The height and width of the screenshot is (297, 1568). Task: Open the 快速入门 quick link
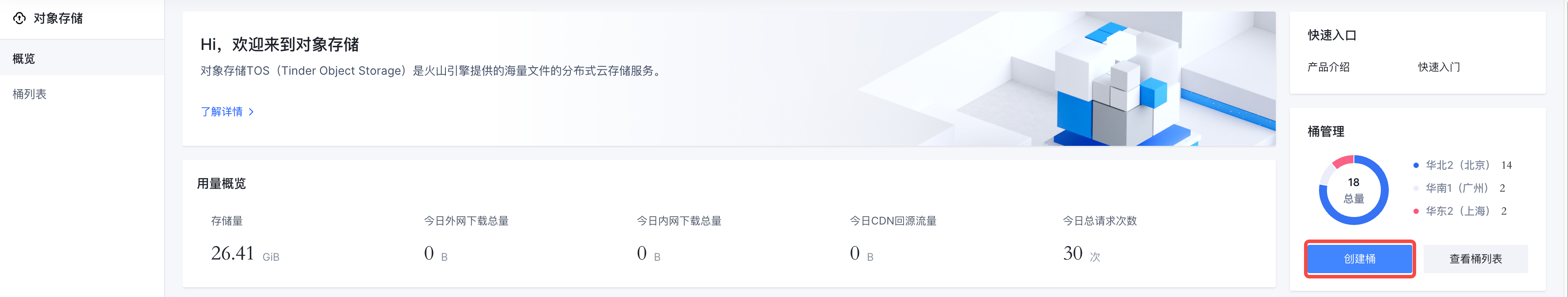[1439, 67]
